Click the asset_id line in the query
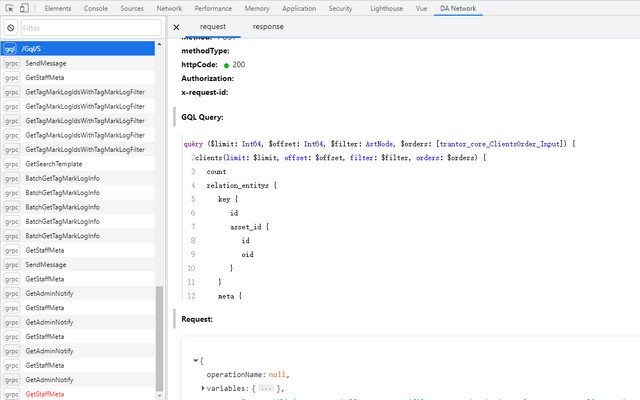Image resolution: width=640 pixels, height=400 pixels. 249,227
